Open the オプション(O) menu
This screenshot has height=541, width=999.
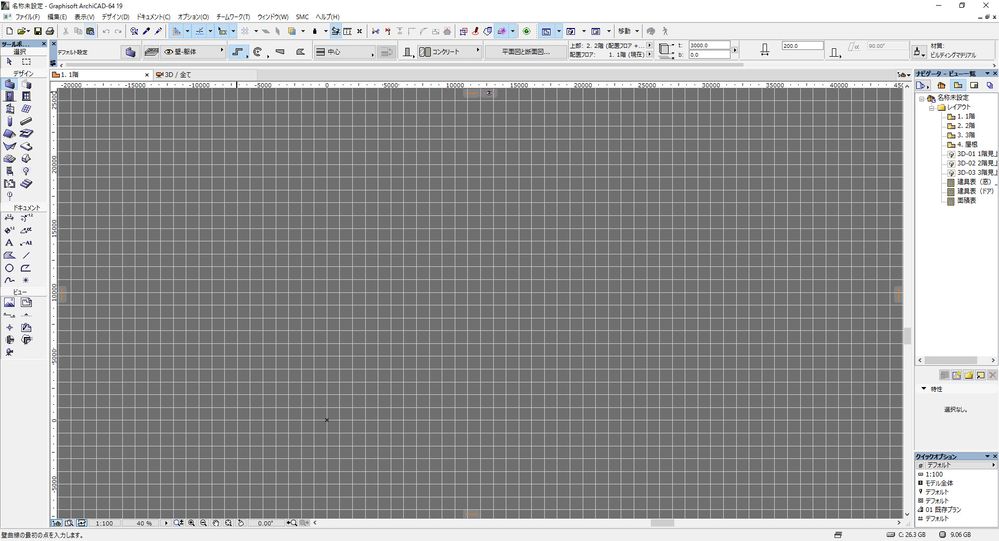click(x=193, y=17)
